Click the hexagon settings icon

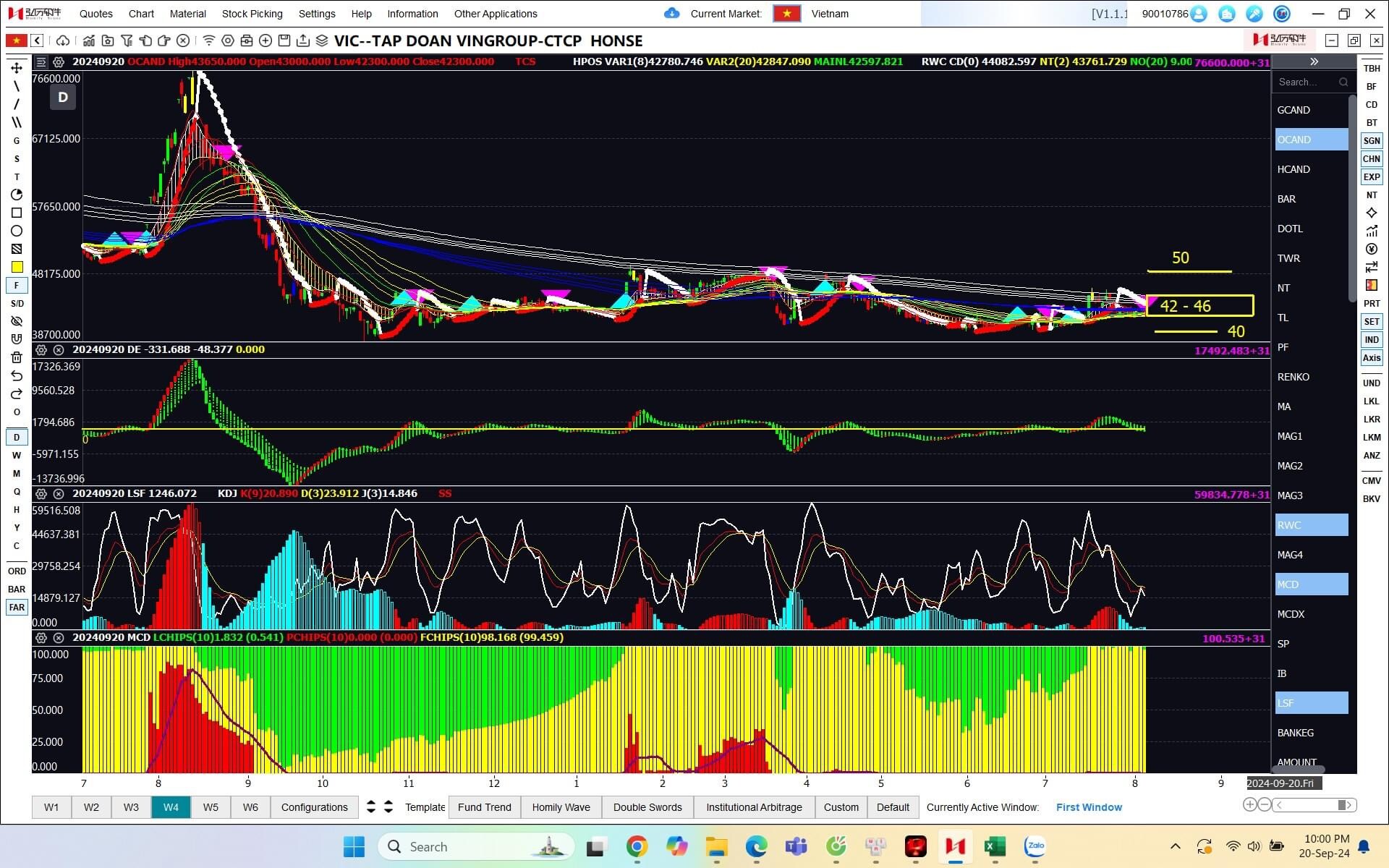click(x=228, y=41)
